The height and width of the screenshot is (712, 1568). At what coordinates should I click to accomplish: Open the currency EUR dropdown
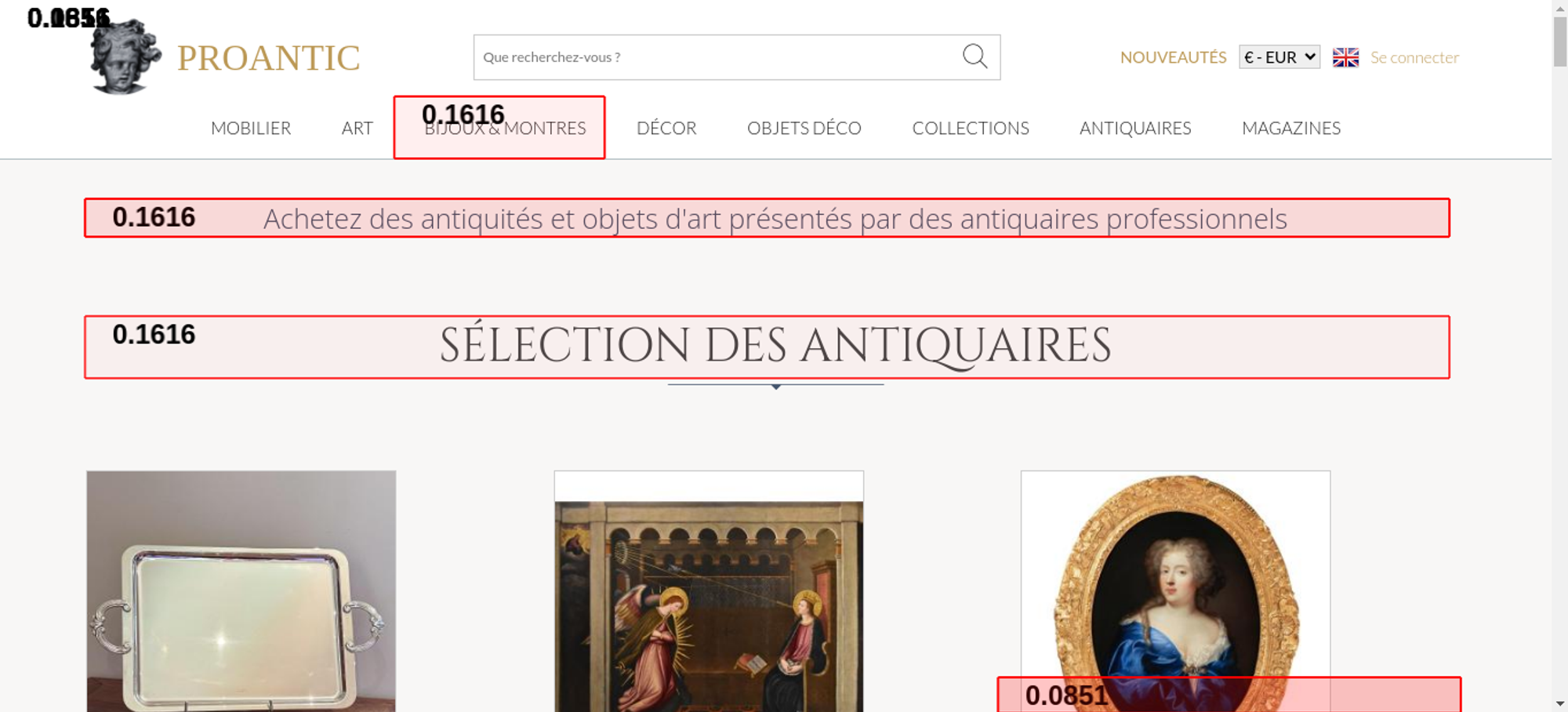click(1279, 57)
